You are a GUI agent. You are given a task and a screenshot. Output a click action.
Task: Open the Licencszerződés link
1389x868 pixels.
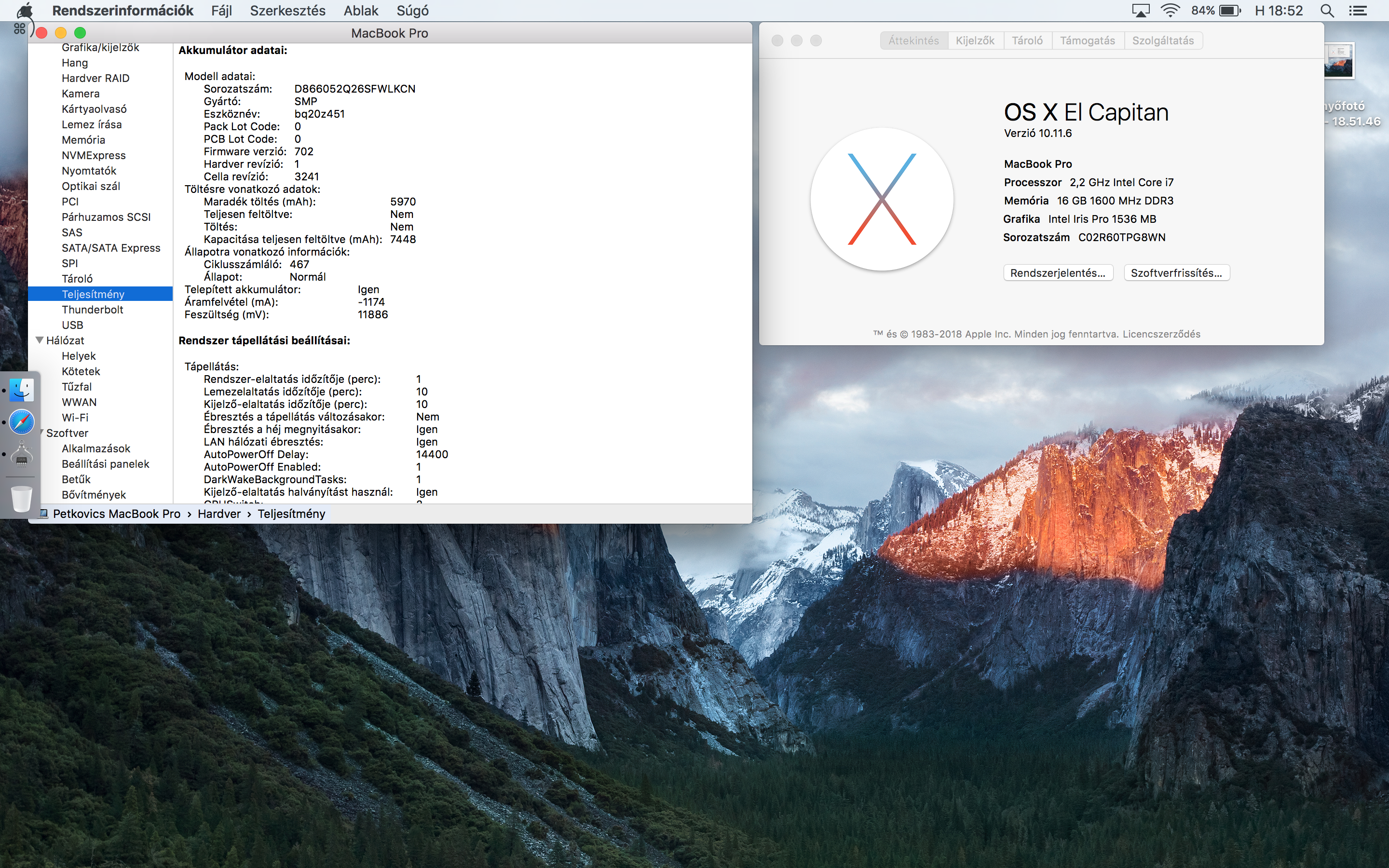(x=1162, y=334)
